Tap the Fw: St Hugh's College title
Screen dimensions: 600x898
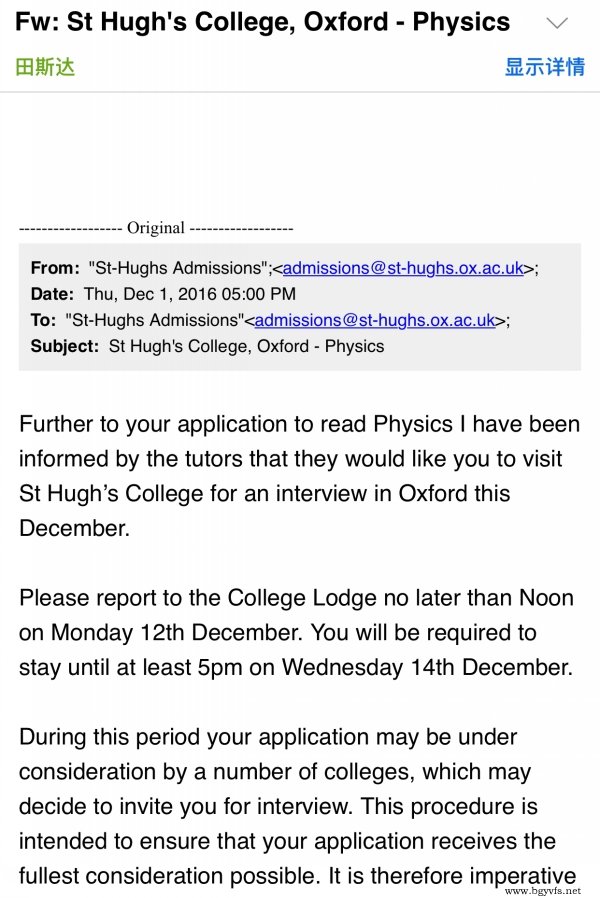262,22
